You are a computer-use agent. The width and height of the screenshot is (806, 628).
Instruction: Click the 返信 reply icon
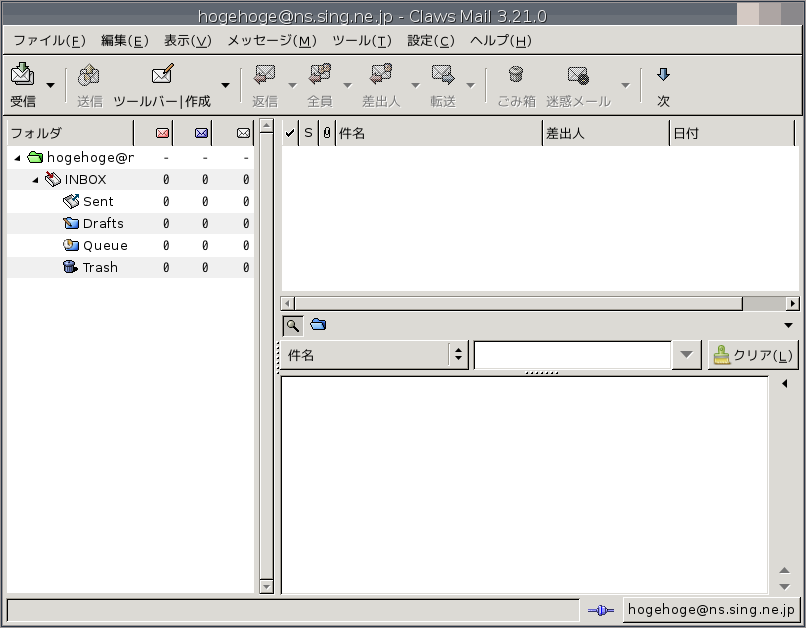265,75
